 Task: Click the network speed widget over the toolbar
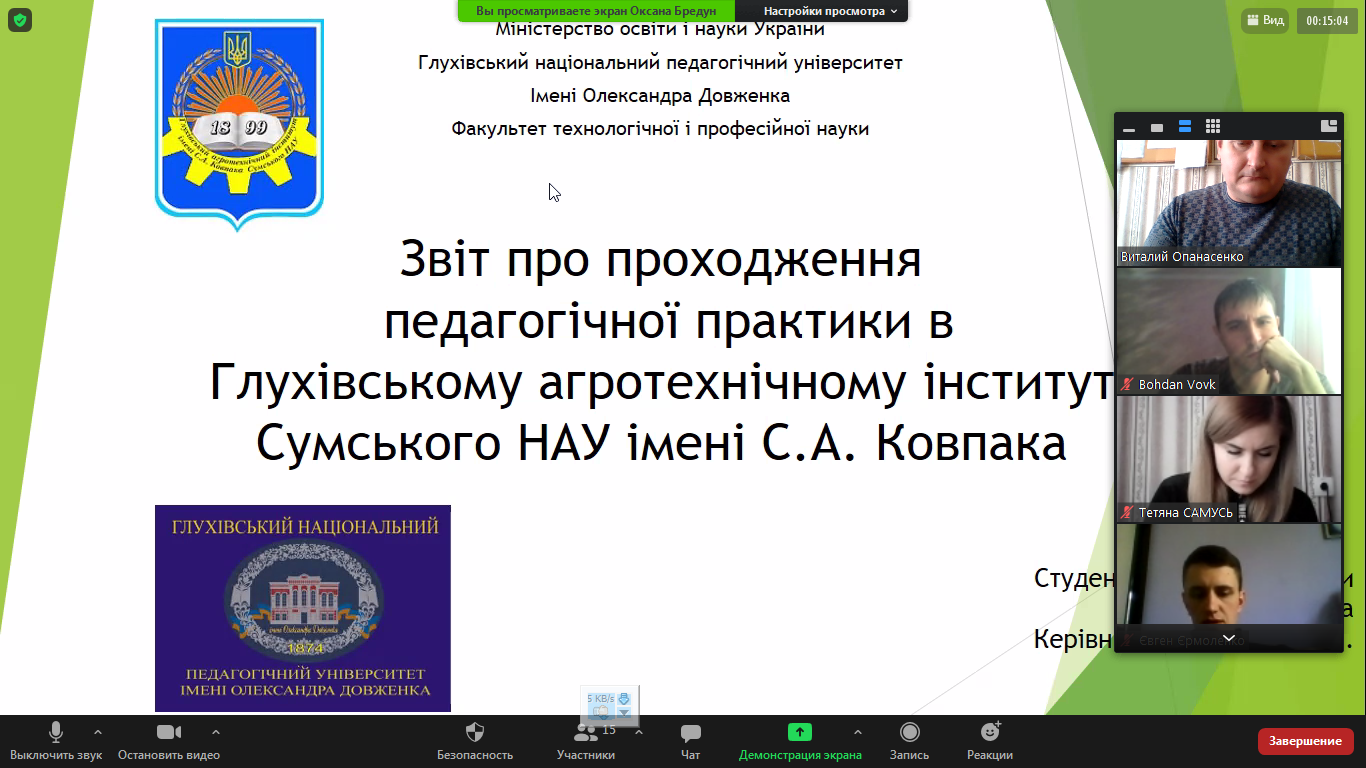(x=610, y=705)
